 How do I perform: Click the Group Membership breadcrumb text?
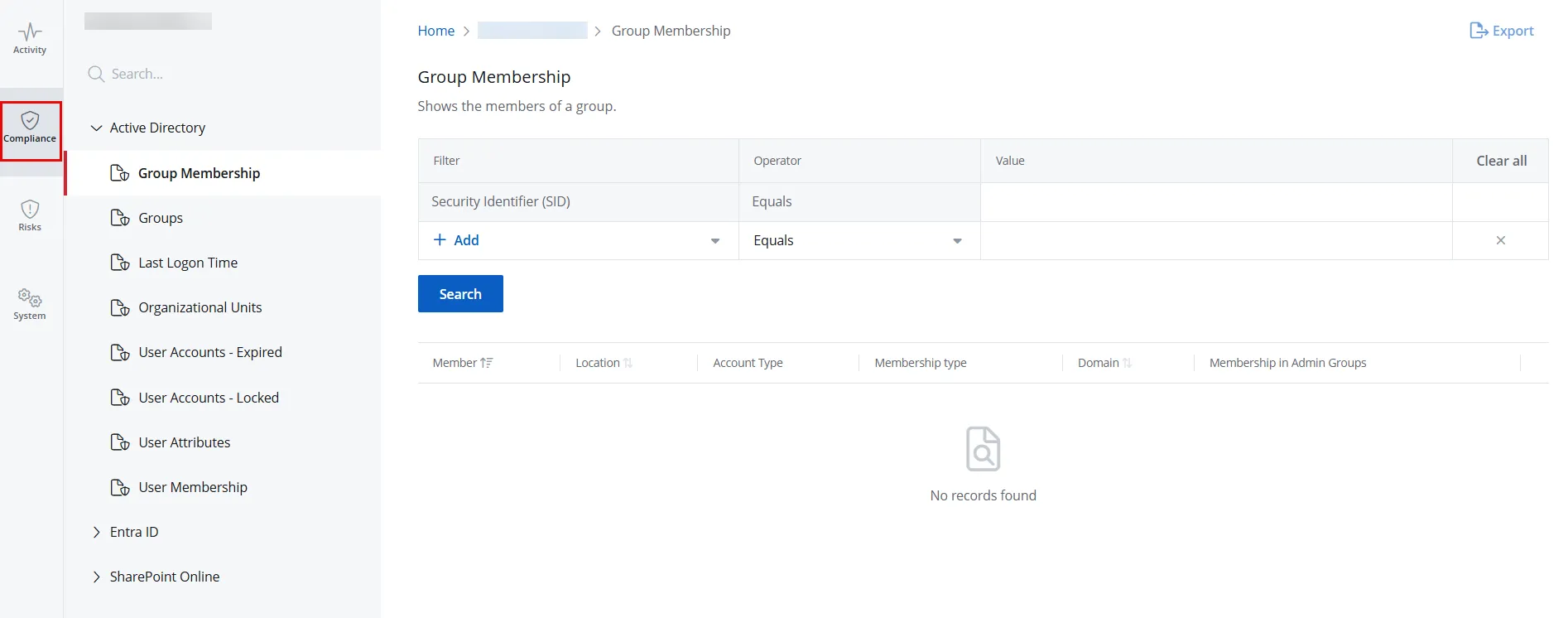(671, 31)
